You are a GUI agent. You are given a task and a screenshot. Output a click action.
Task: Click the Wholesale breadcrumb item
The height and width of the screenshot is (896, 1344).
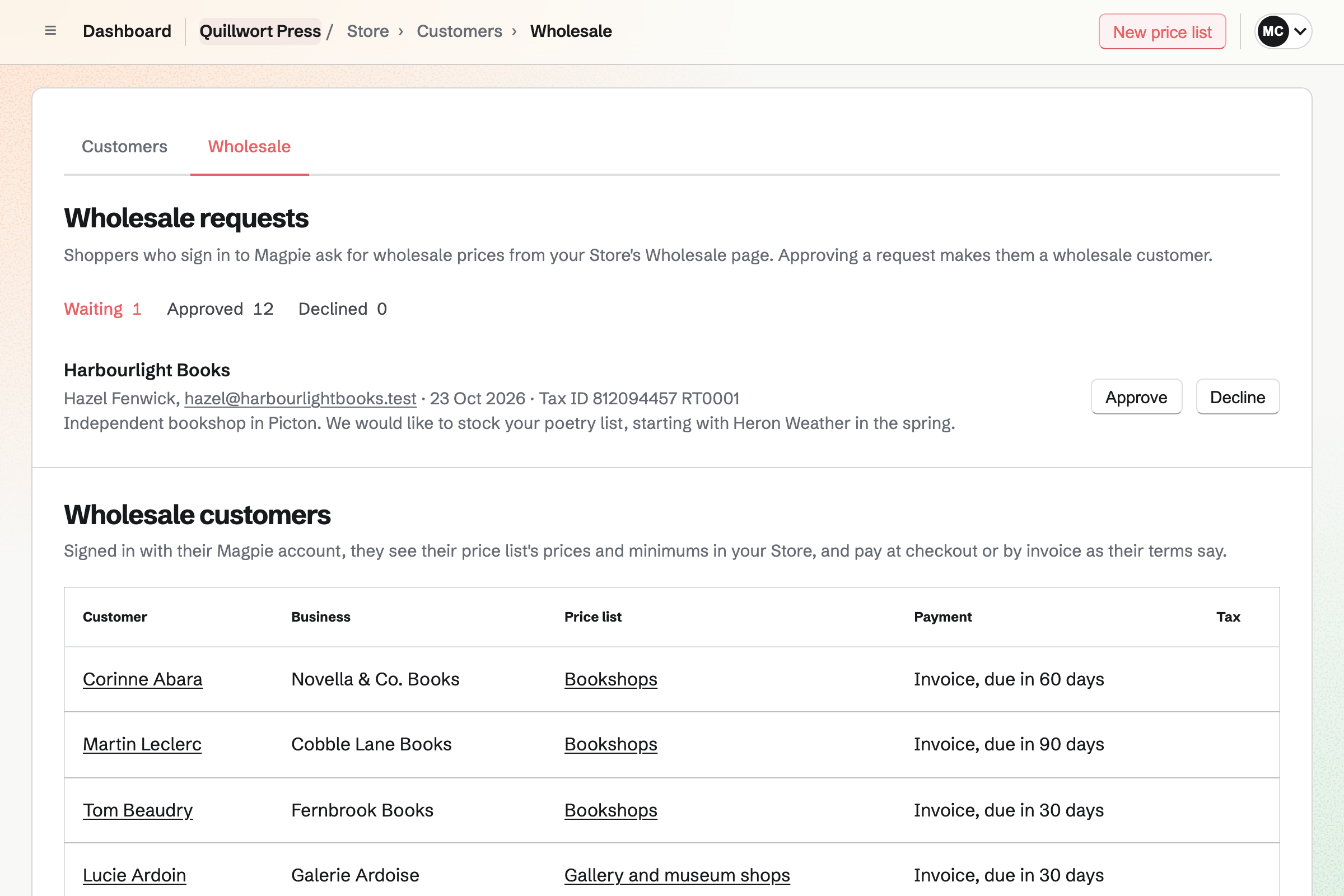tap(571, 31)
